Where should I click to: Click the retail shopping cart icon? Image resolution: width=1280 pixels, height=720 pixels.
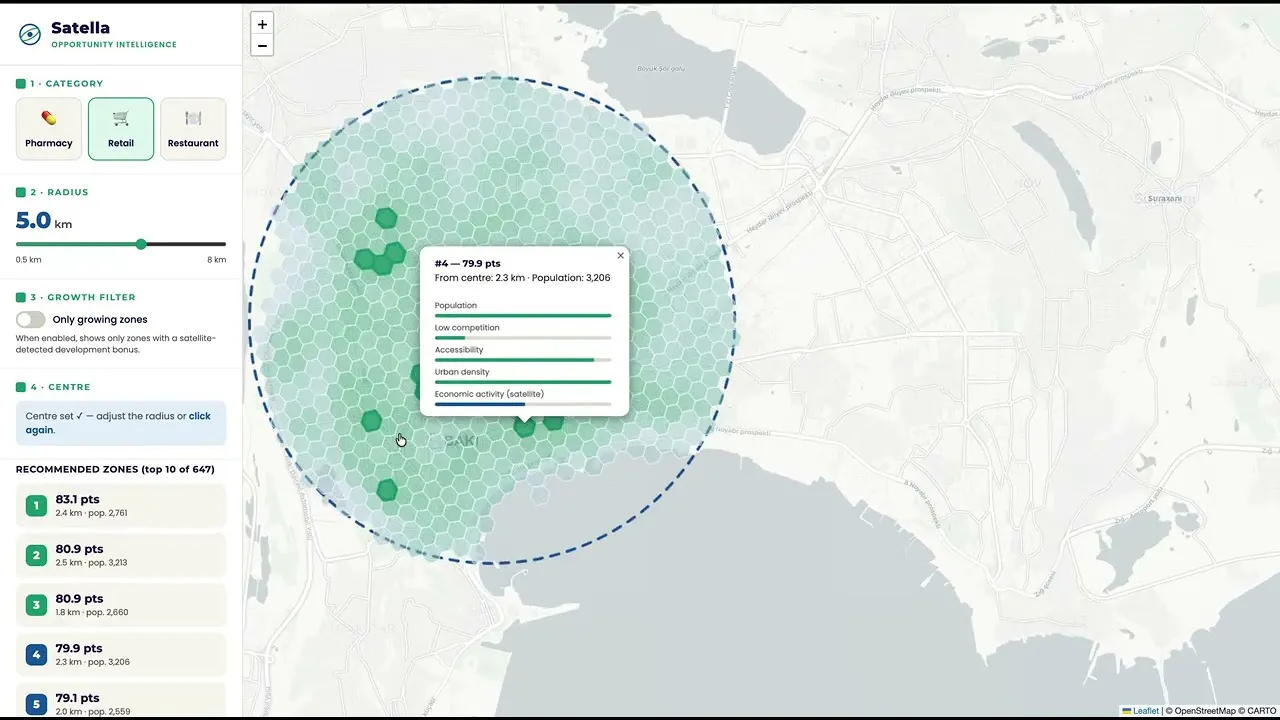[x=121, y=118]
